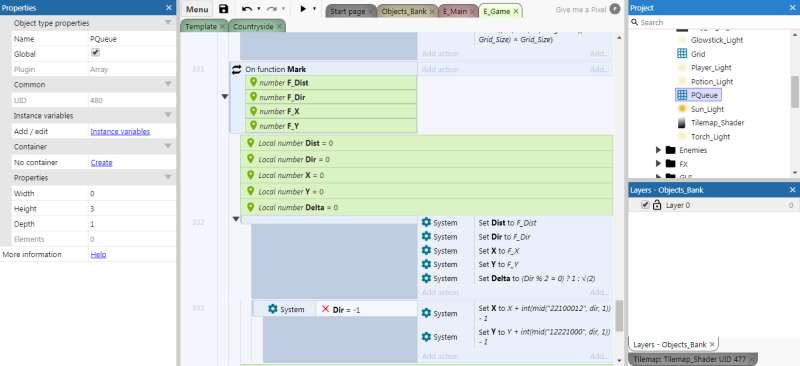Screen dimensions: 800x366
Task: Collapse the Common section
Action: (x=168, y=84)
